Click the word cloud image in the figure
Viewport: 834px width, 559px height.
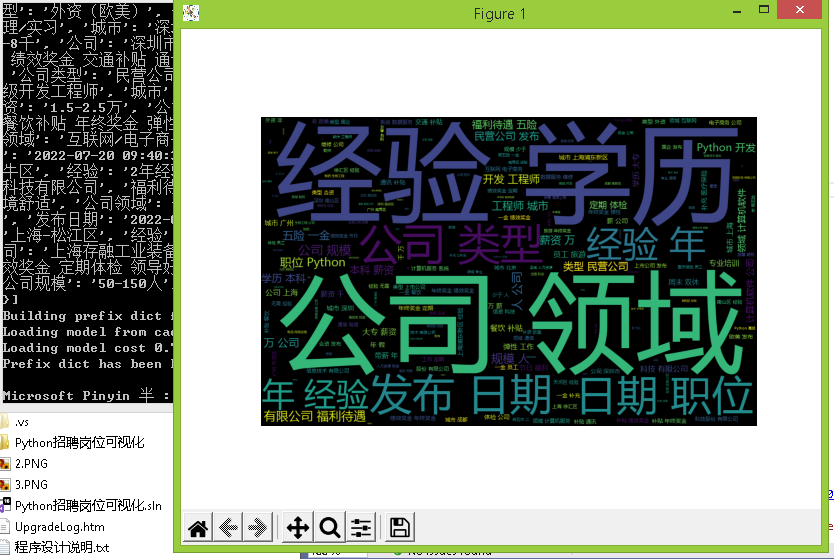508,271
